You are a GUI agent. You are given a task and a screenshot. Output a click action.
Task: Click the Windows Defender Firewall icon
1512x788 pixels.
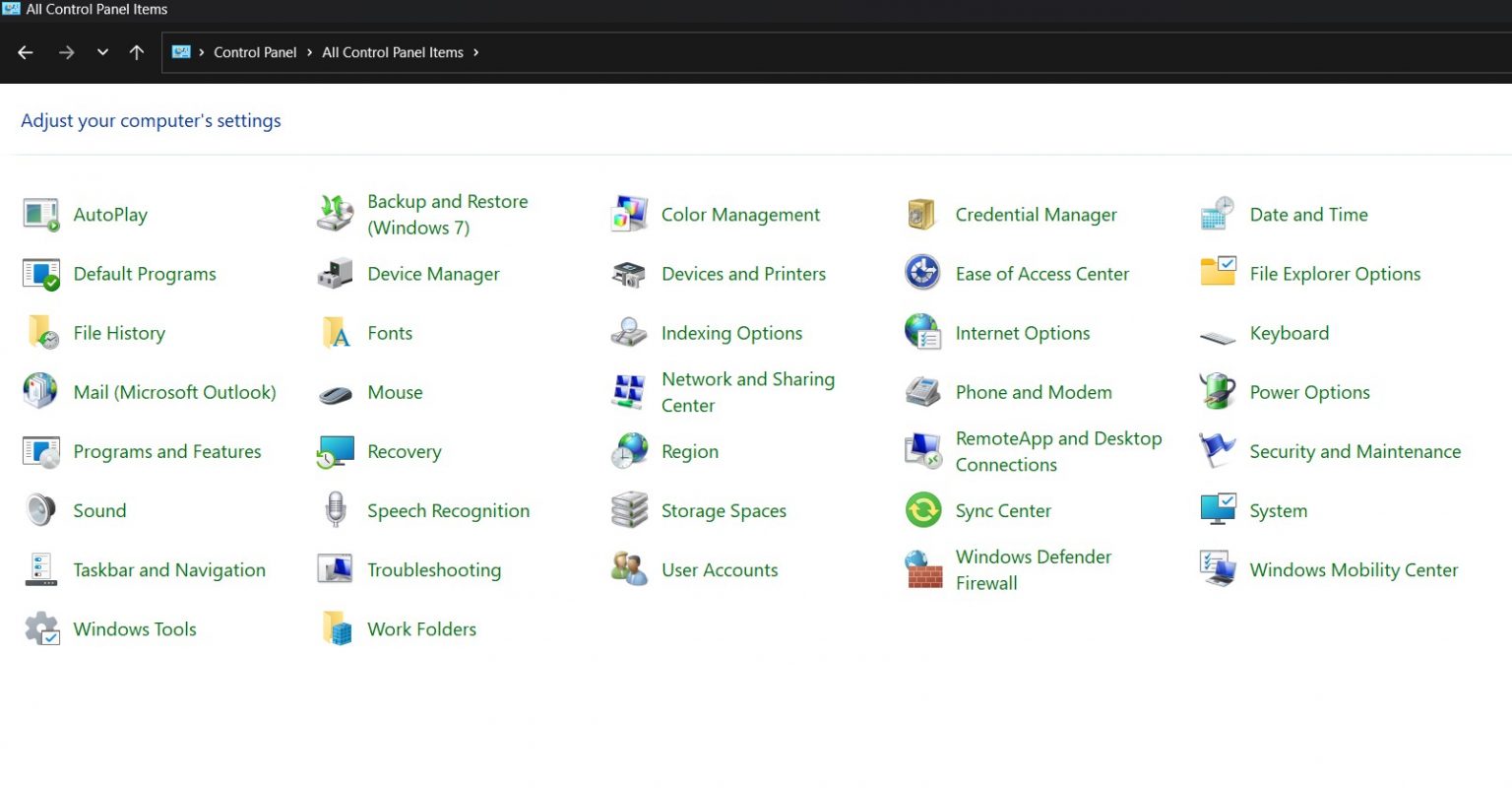click(x=923, y=569)
